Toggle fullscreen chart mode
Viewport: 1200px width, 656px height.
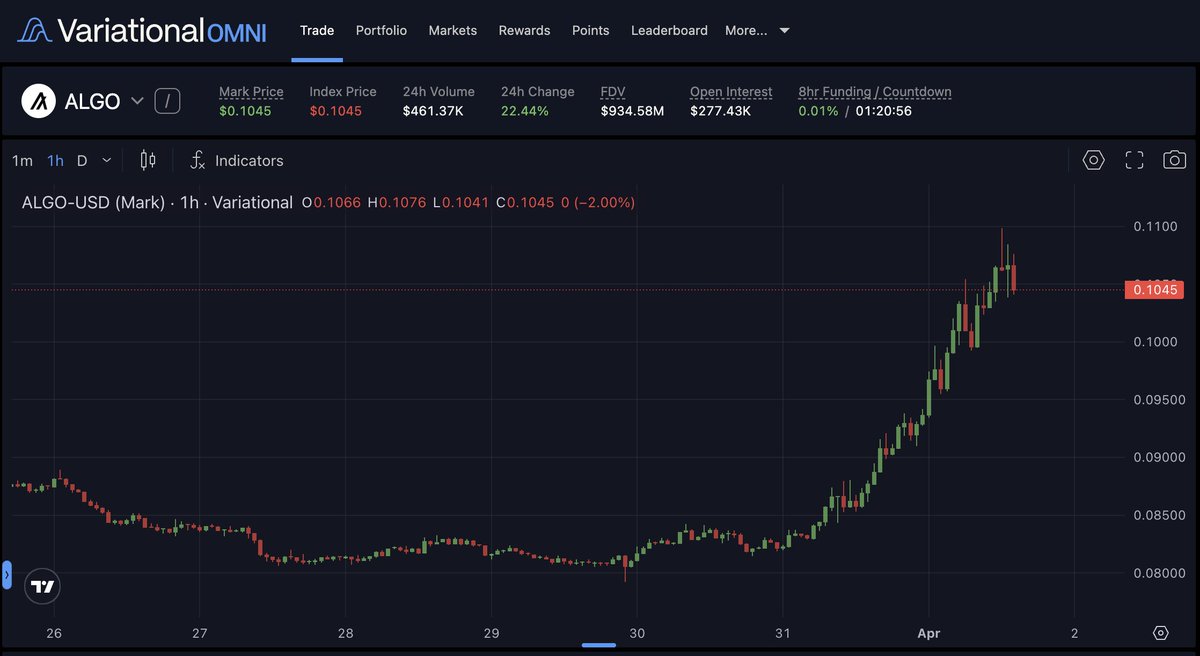click(x=1134, y=160)
